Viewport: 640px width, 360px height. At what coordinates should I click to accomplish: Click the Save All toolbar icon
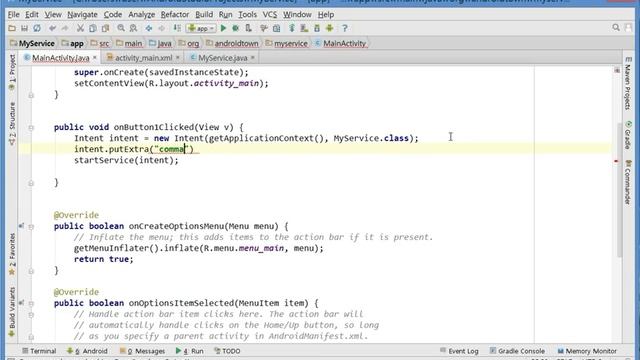click(24, 28)
